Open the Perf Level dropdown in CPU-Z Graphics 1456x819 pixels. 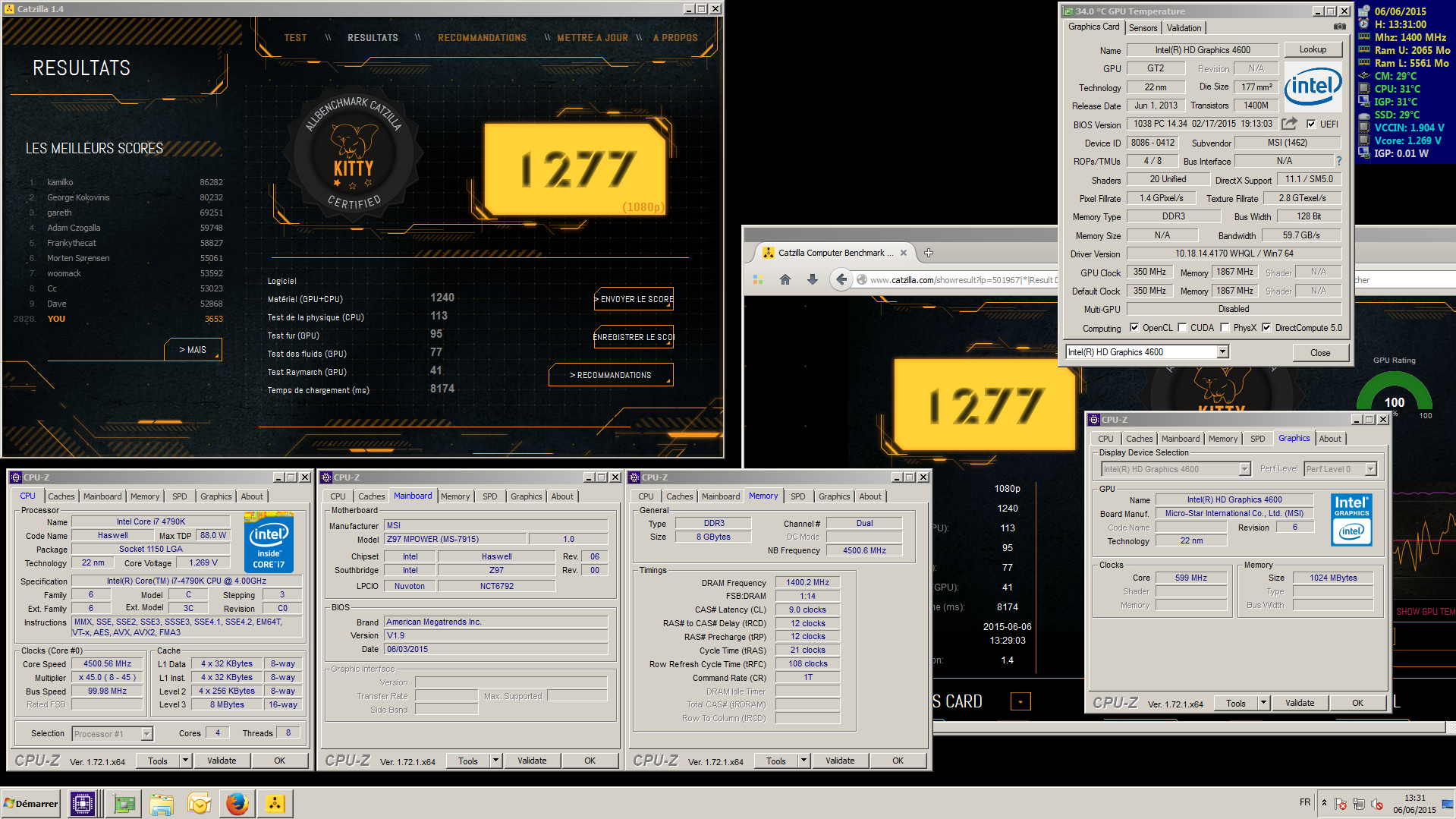[x=1370, y=469]
